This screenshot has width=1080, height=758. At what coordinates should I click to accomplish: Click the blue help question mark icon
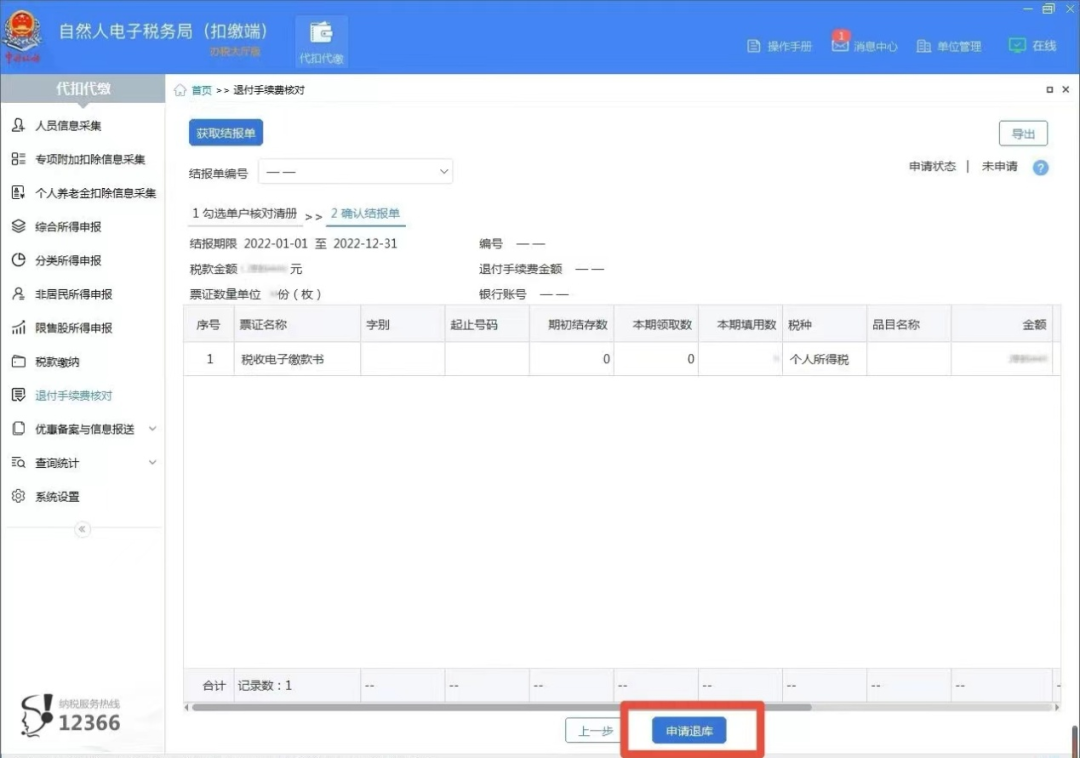click(1040, 167)
